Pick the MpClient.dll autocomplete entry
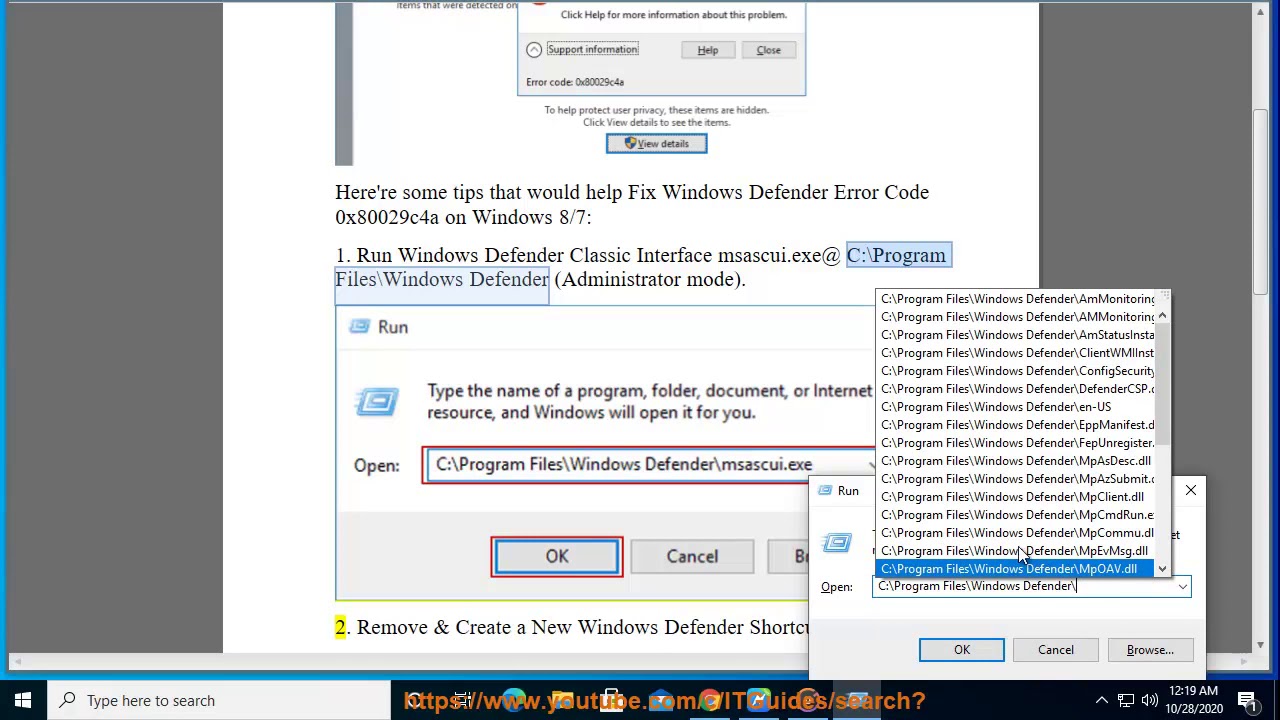Image resolution: width=1280 pixels, height=720 pixels. (1015, 497)
